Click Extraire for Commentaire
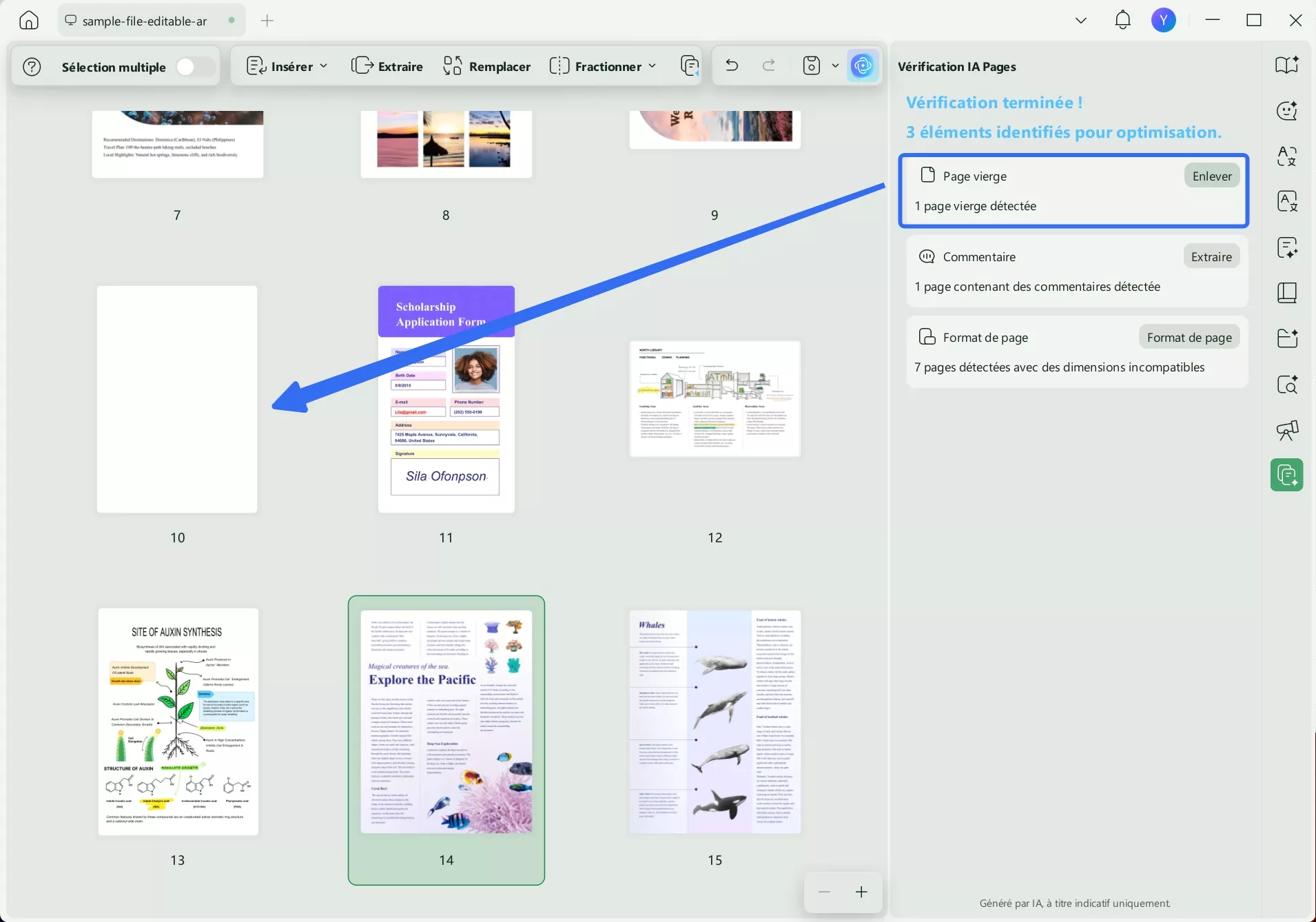 coord(1211,256)
